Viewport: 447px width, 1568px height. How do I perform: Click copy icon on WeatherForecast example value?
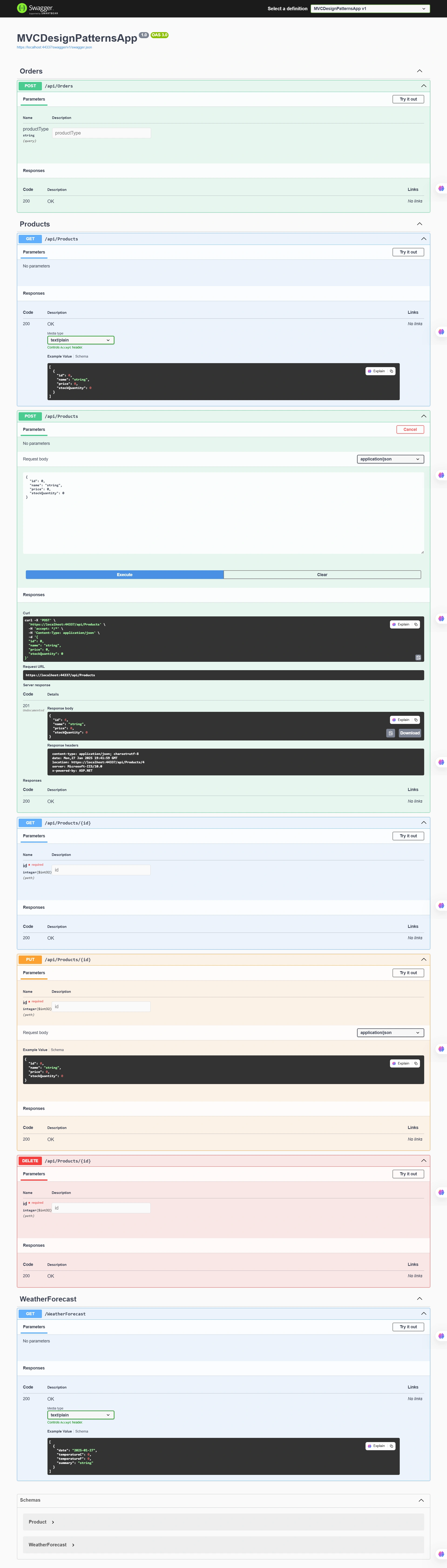392,1446
